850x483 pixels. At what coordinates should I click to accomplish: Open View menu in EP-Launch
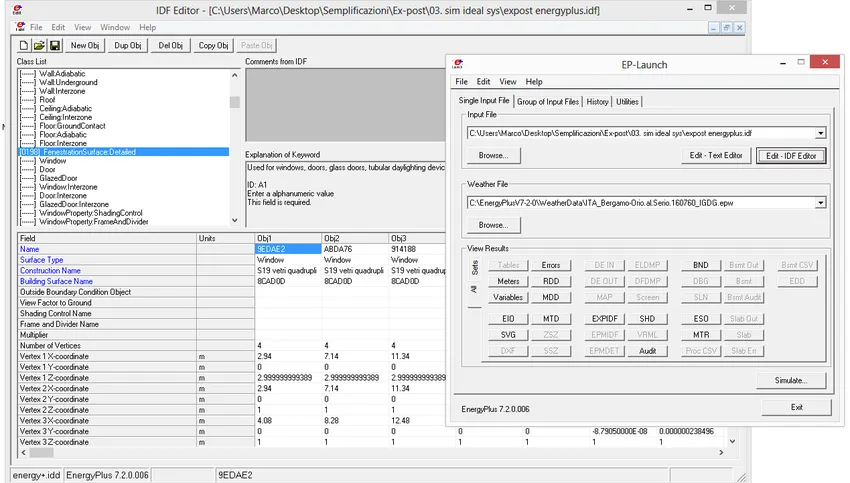507,82
